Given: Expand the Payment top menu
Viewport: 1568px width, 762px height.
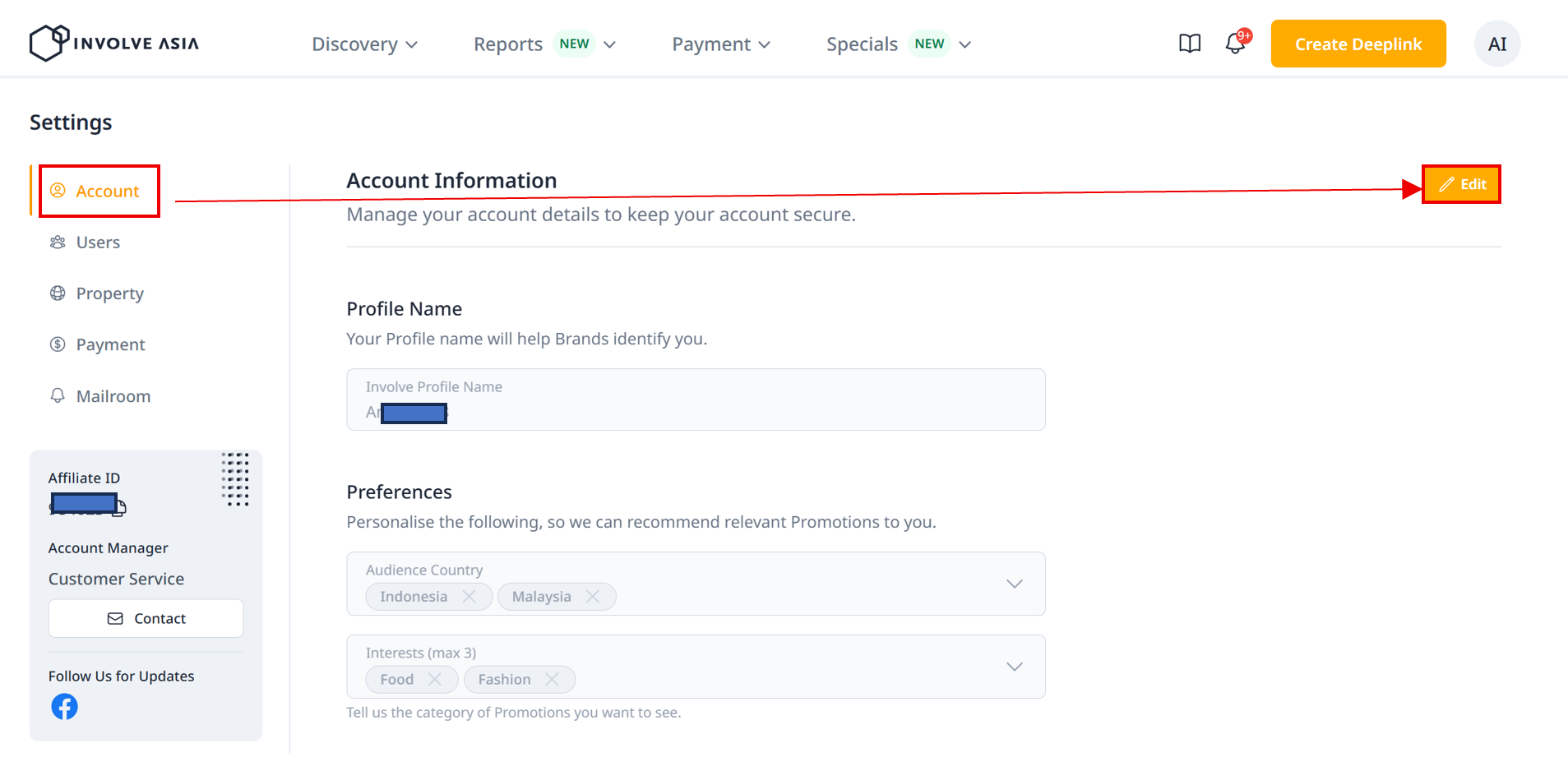Looking at the screenshot, I should tap(721, 44).
